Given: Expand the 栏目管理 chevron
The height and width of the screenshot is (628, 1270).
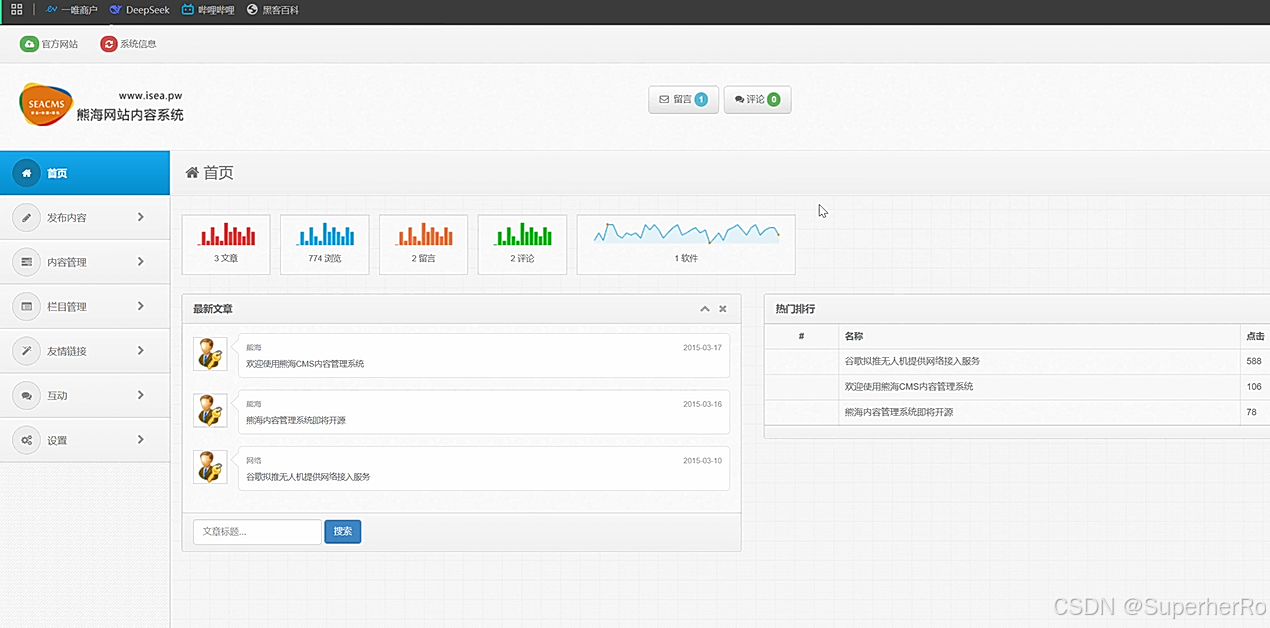Looking at the screenshot, I should click(x=141, y=306).
